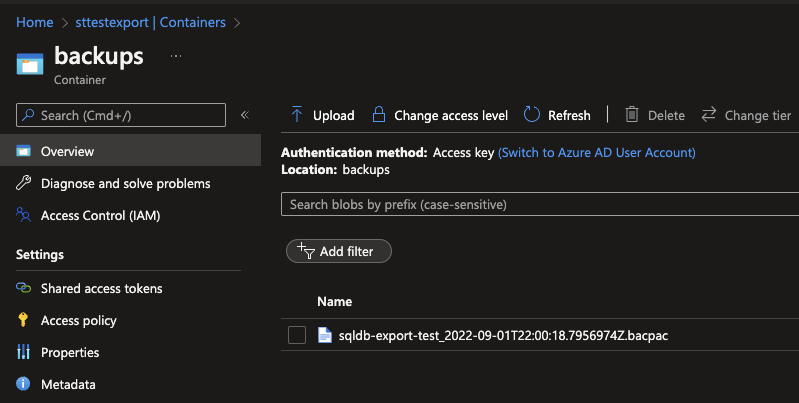This screenshot has width=799, height=403.
Task: Open Shared access tokens settings
Action: pos(101,288)
